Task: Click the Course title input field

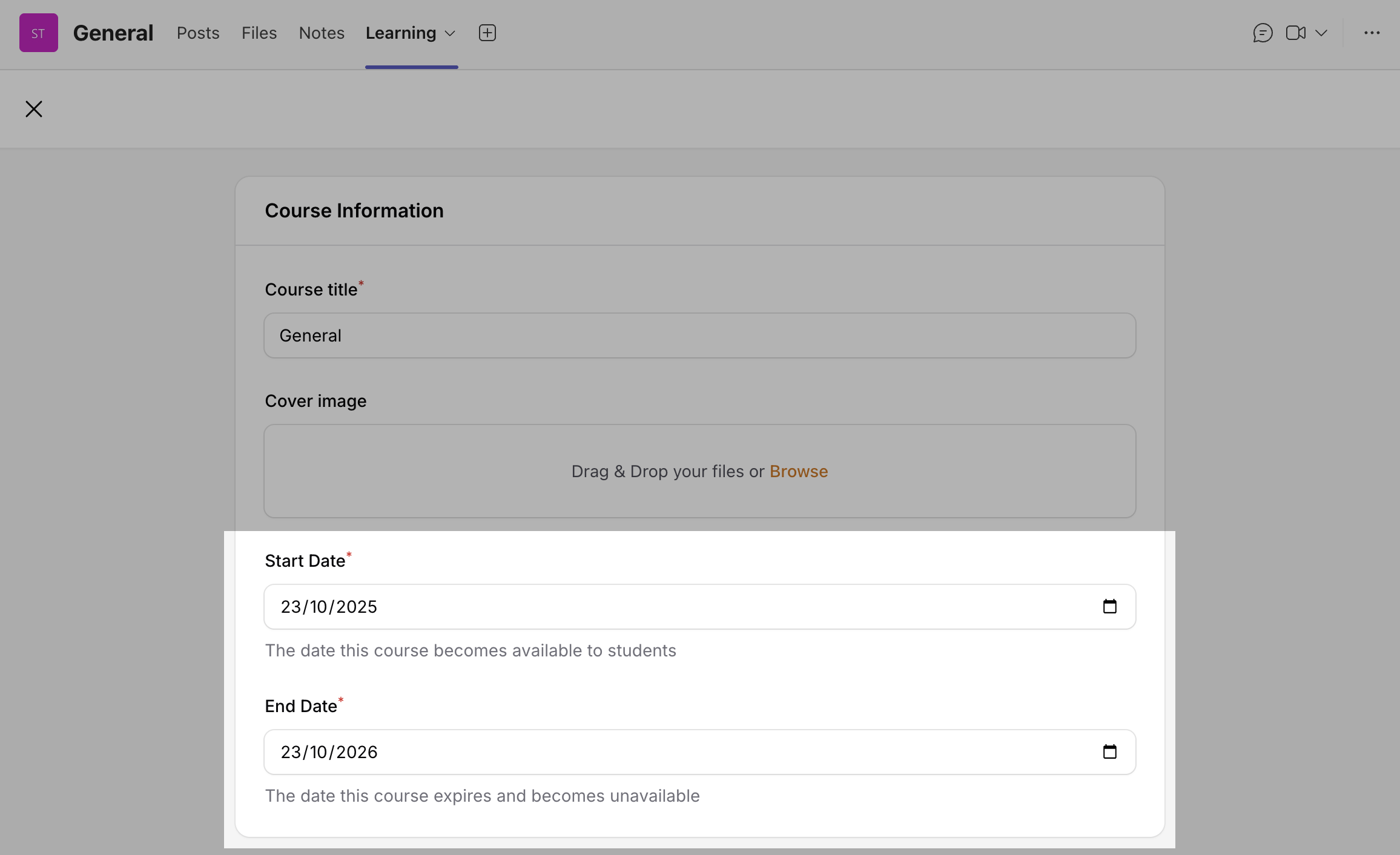Action: [x=699, y=335]
